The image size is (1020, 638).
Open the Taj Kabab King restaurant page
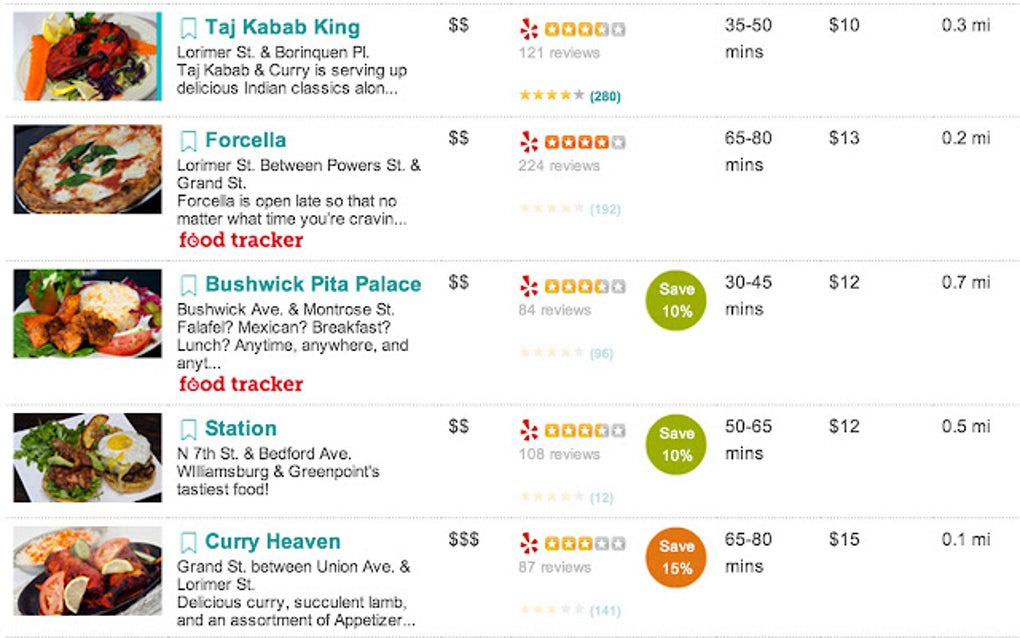pos(282,28)
